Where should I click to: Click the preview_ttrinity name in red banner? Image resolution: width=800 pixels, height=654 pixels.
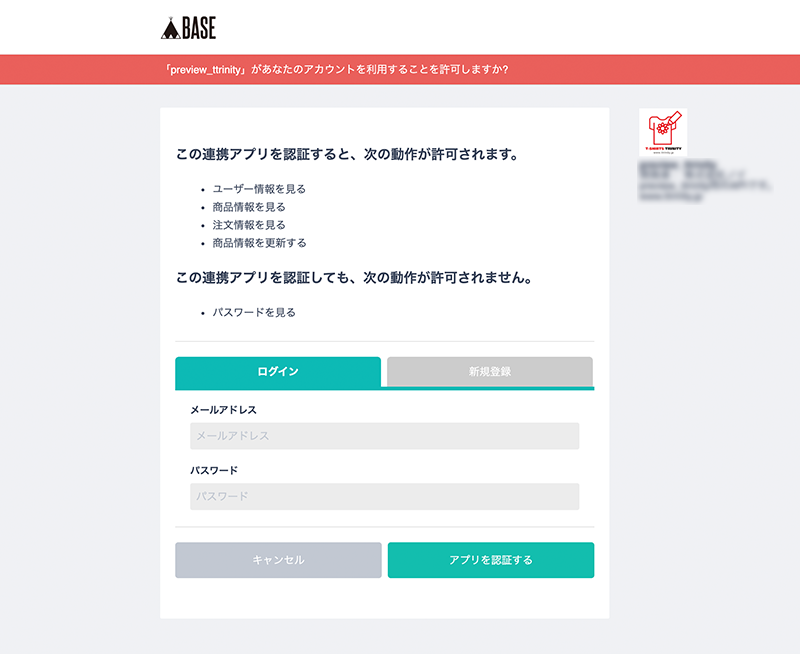click(x=205, y=70)
